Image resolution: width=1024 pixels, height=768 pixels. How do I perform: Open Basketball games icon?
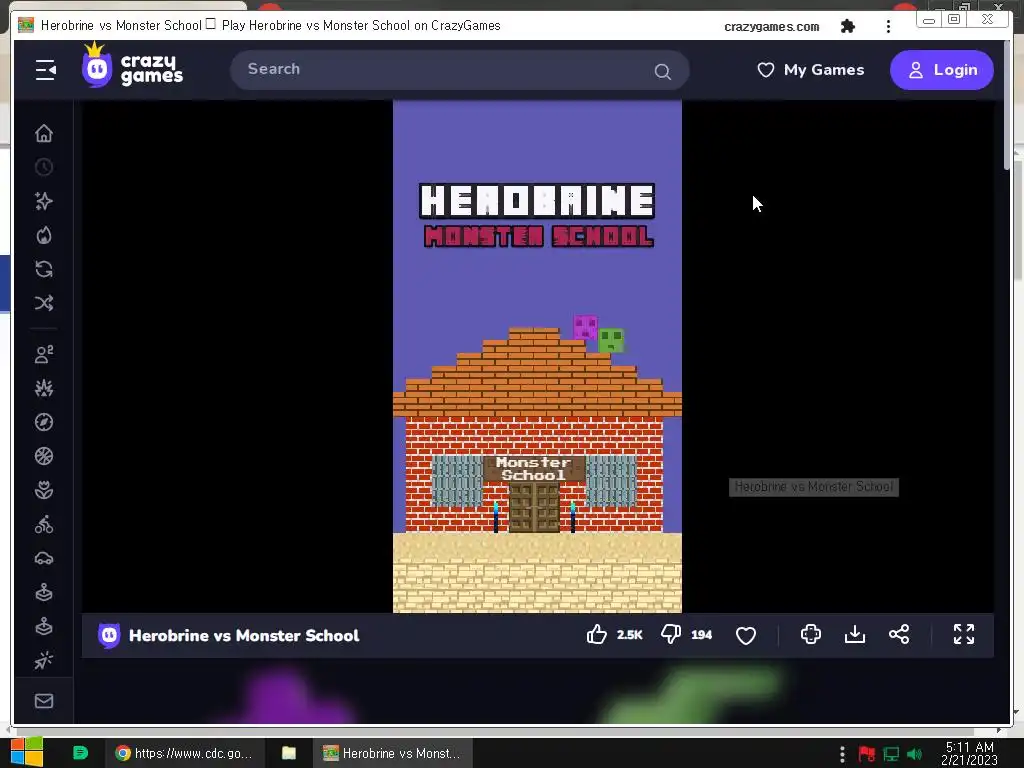pos(44,456)
